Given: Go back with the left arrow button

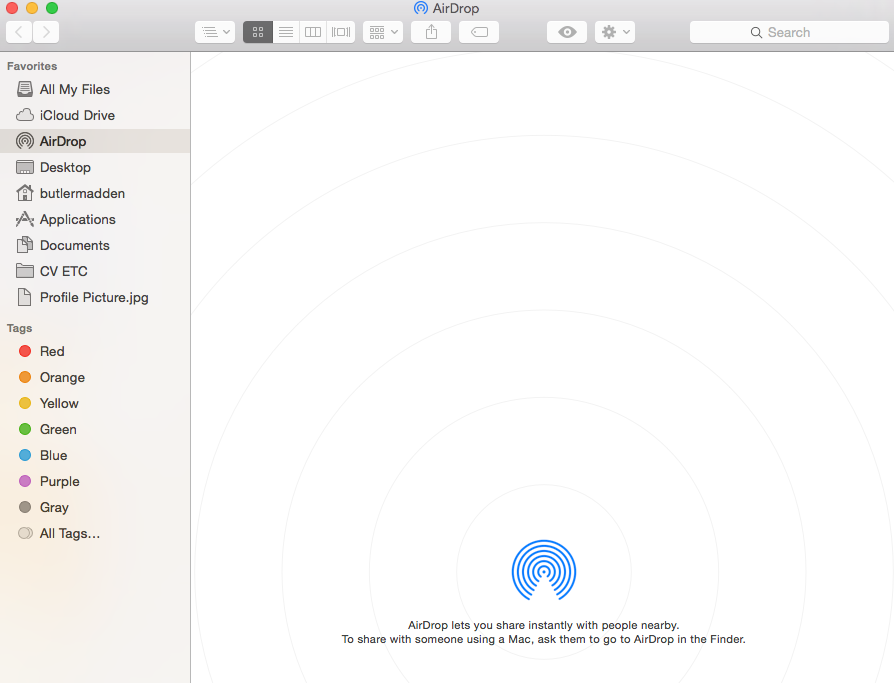Looking at the screenshot, I should click(19, 32).
